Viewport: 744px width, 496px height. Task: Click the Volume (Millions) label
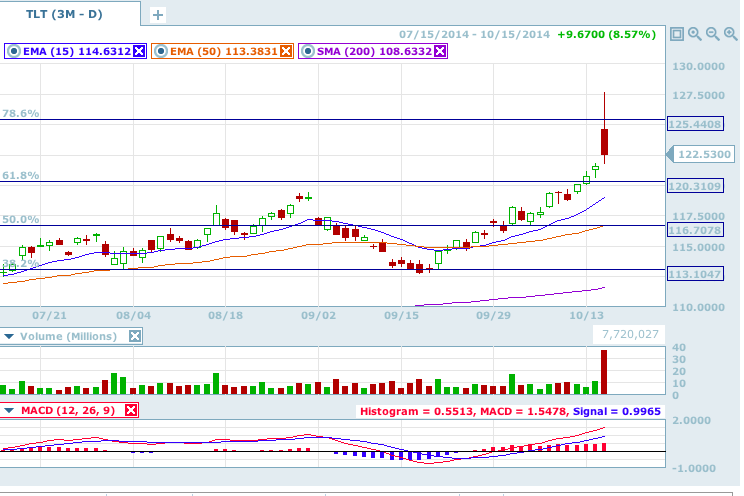pos(68,337)
